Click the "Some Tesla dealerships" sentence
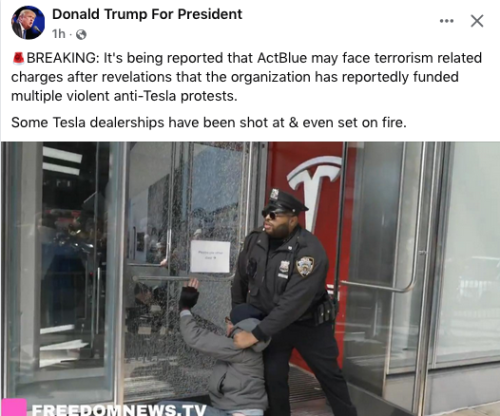This screenshot has height=416, width=500. (209, 122)
